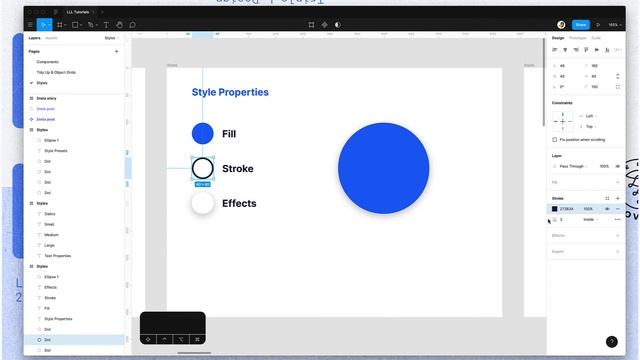
Task: Open the Figma main menu hamburger icon
Action: 30,25
